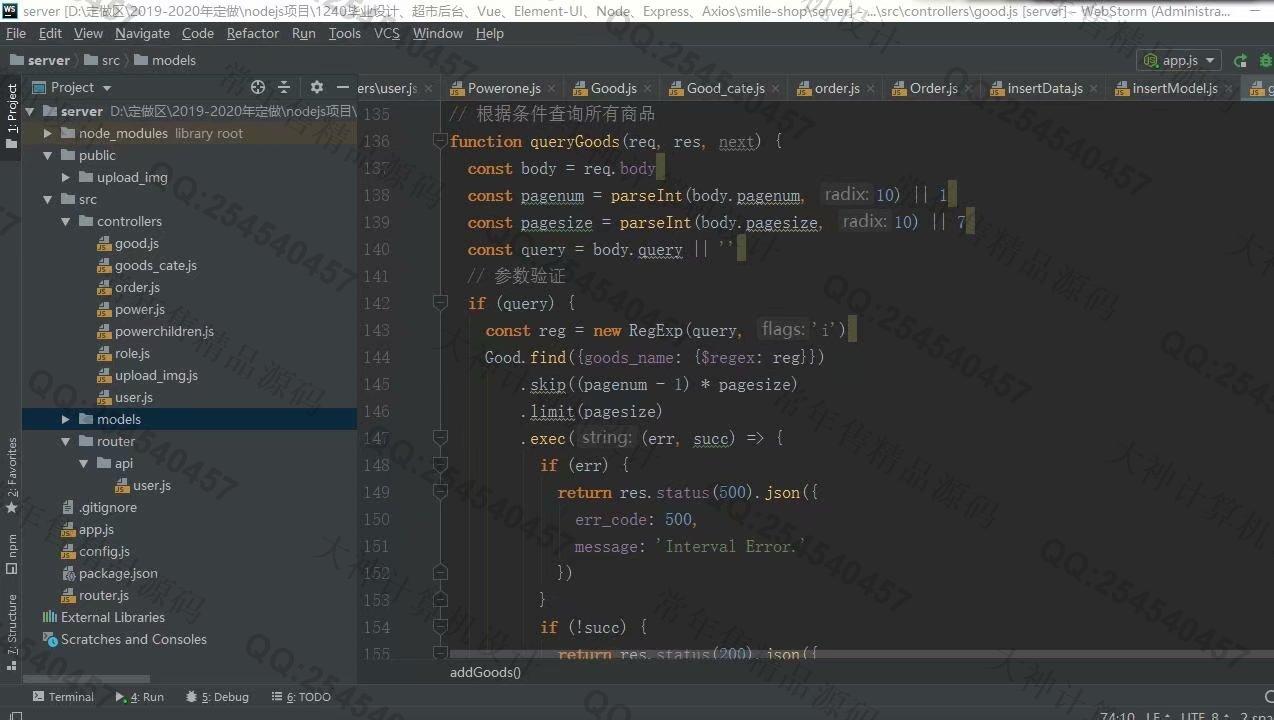Close the Powerone.js tab

(x=553, y=88)
